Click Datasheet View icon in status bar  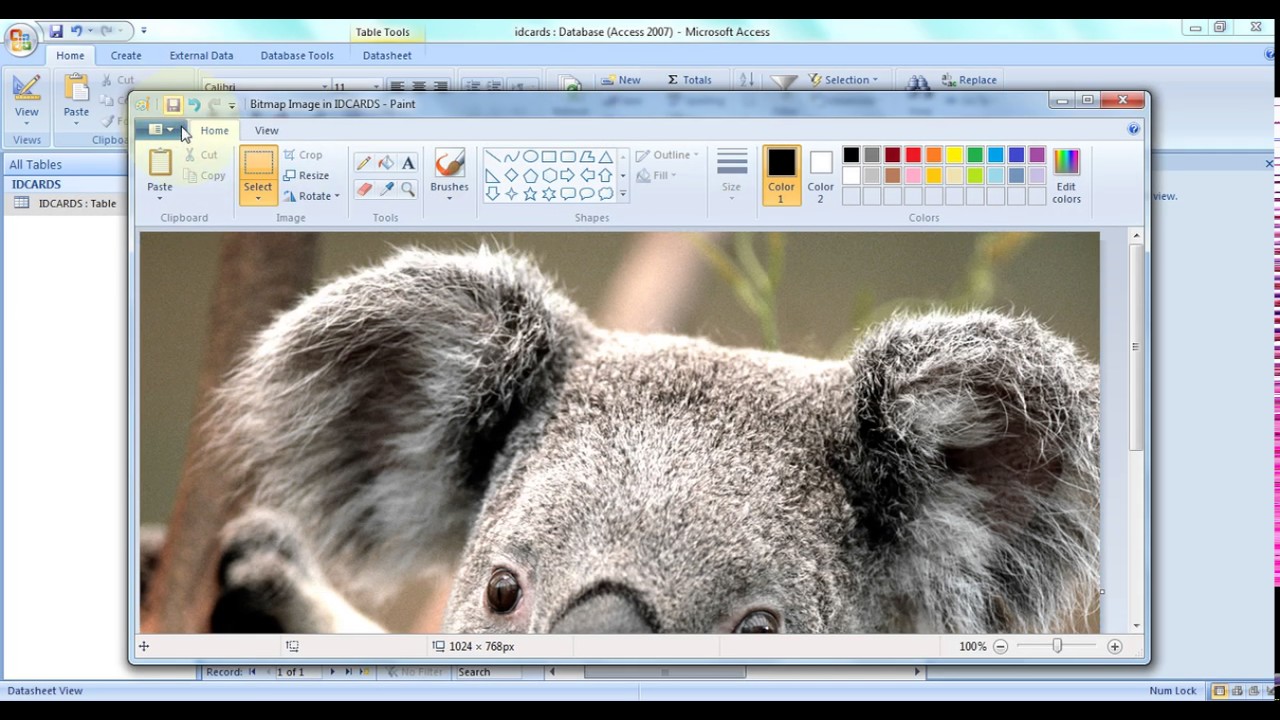[x=1220, y=691]
